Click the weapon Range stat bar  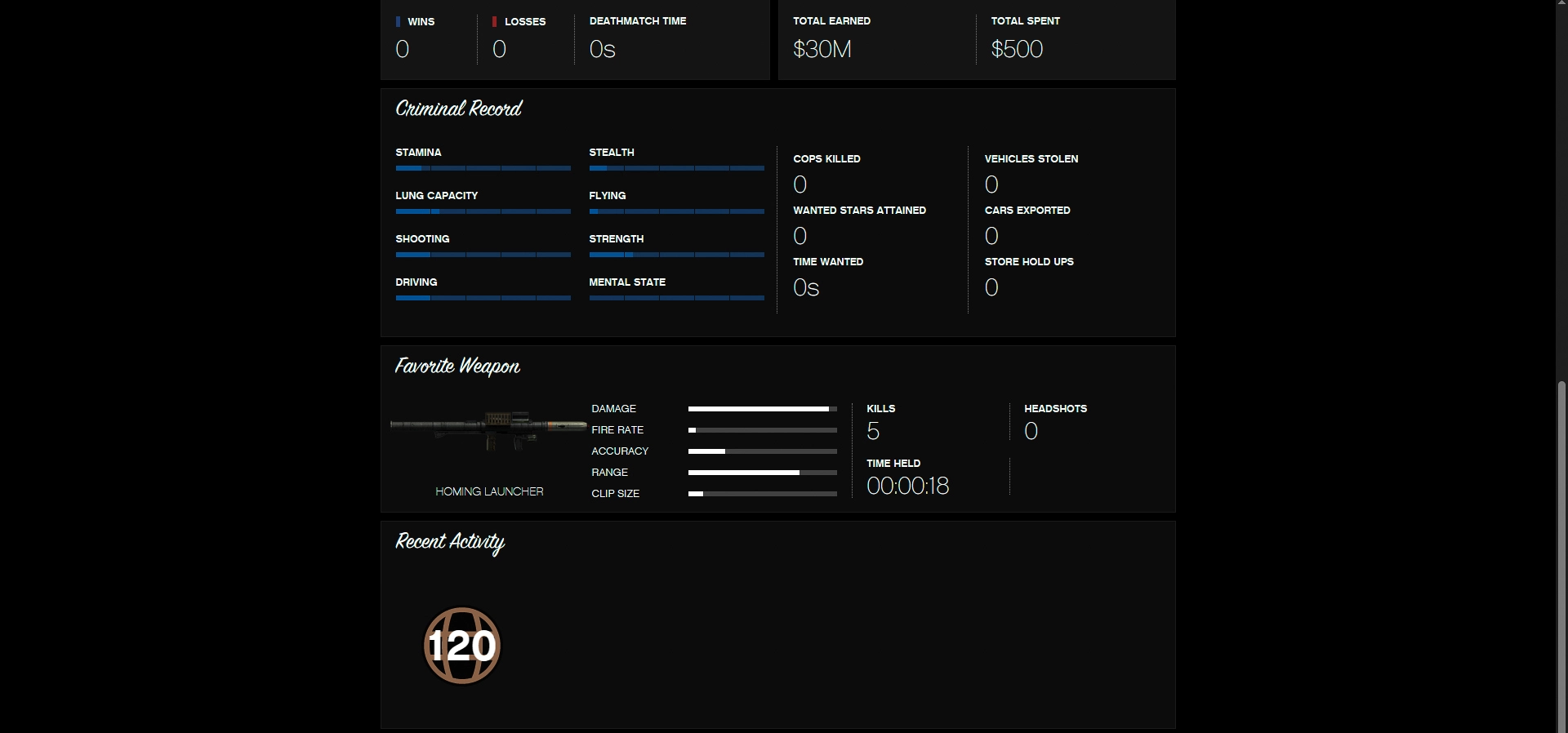tap(762, 473)
